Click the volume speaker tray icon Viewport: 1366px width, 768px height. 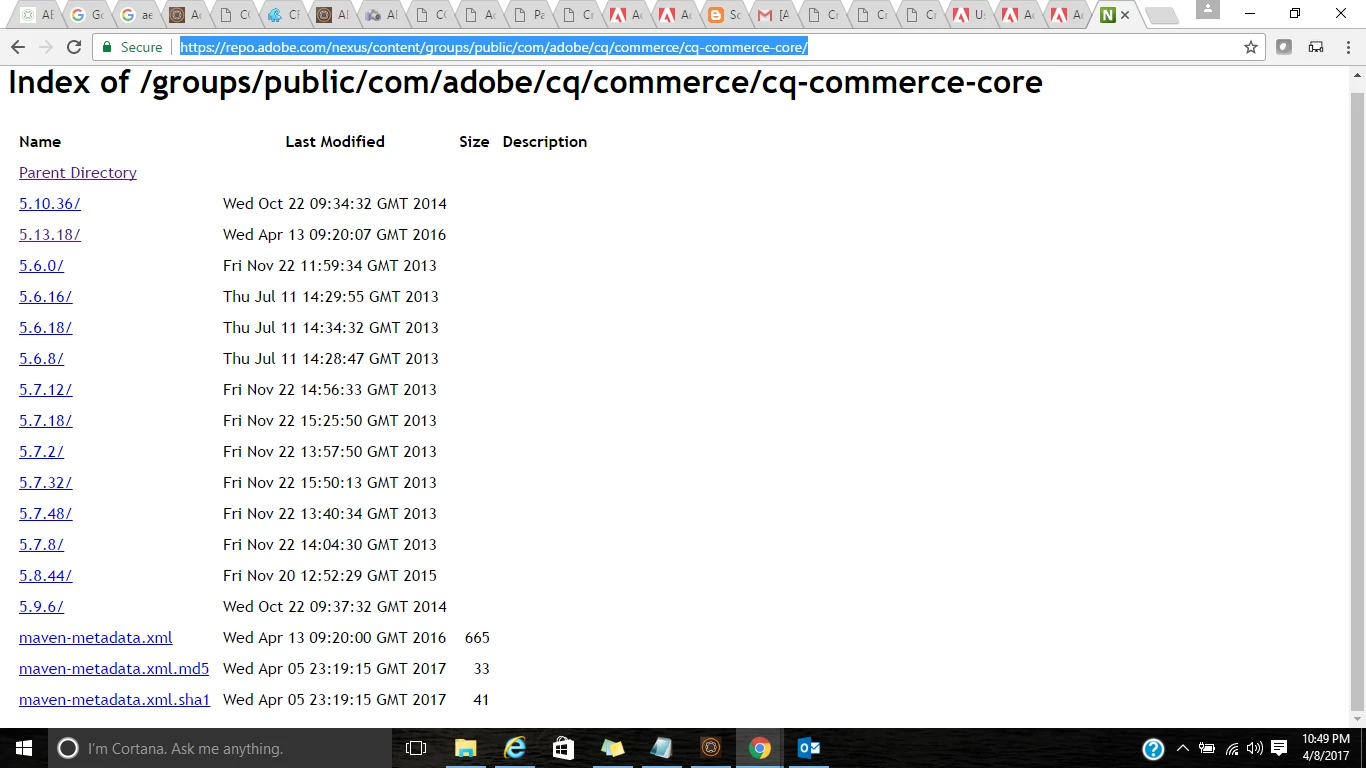tap(1254, 748)
